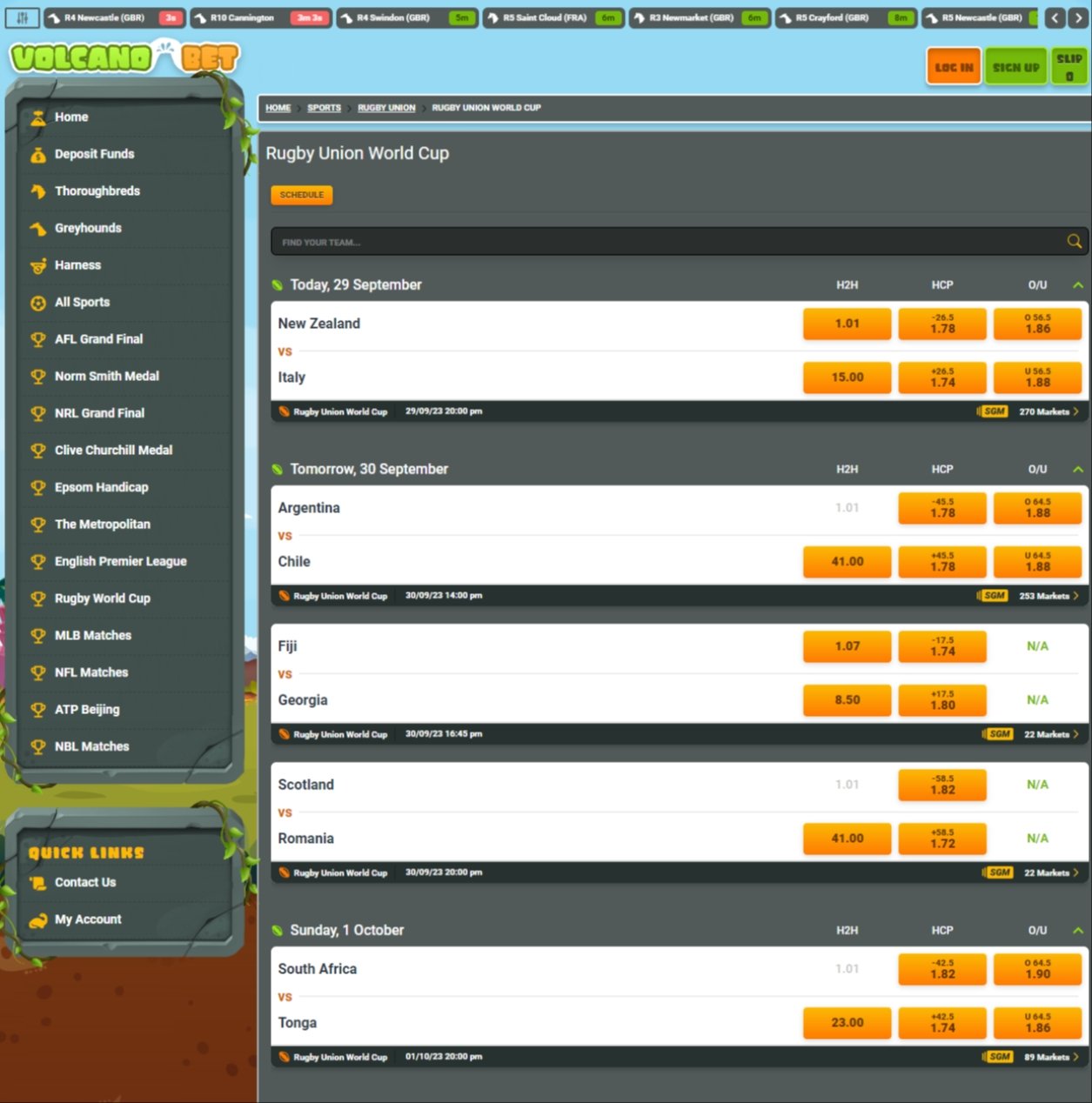Click the AFL Grand Final trophy icon
Viewport: 1092px width, 1103px height.
point(38,339)
